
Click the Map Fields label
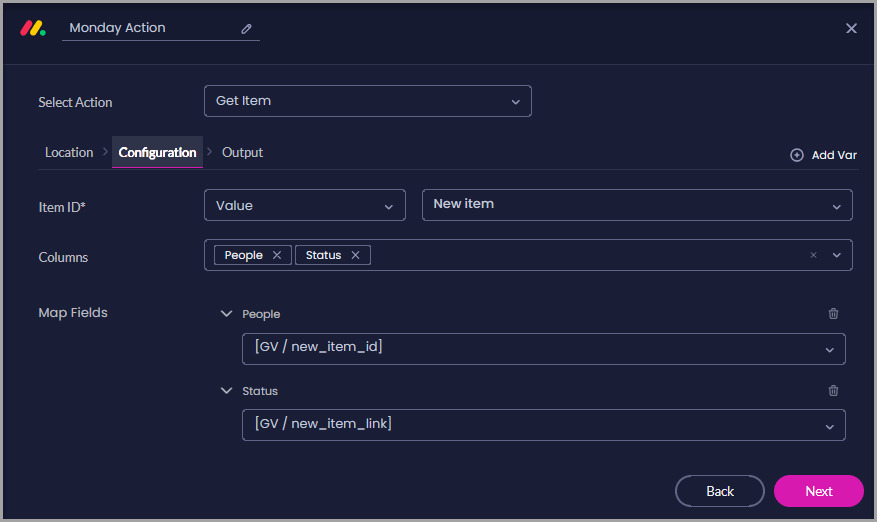point(73,313)
